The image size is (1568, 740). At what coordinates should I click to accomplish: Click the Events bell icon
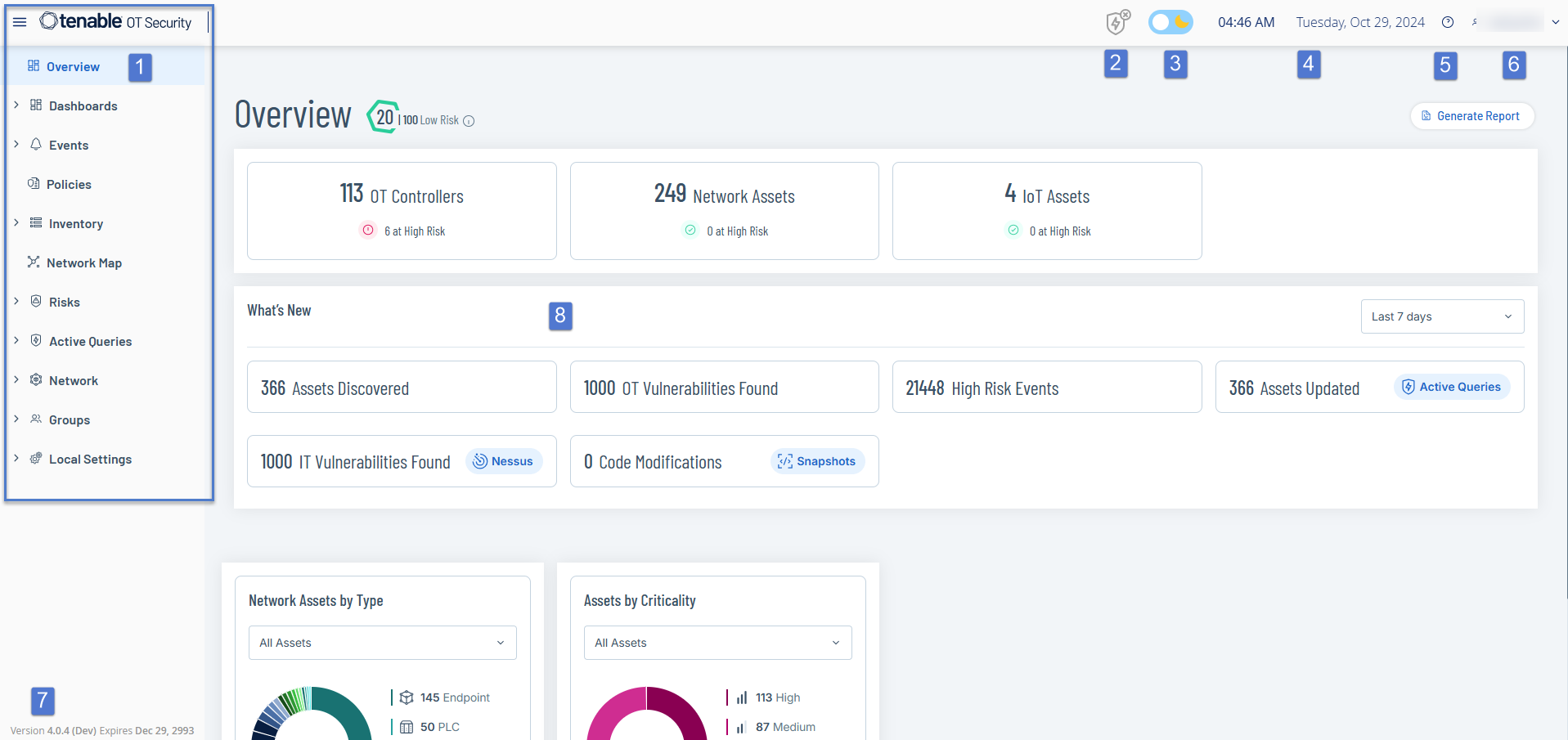36,145
